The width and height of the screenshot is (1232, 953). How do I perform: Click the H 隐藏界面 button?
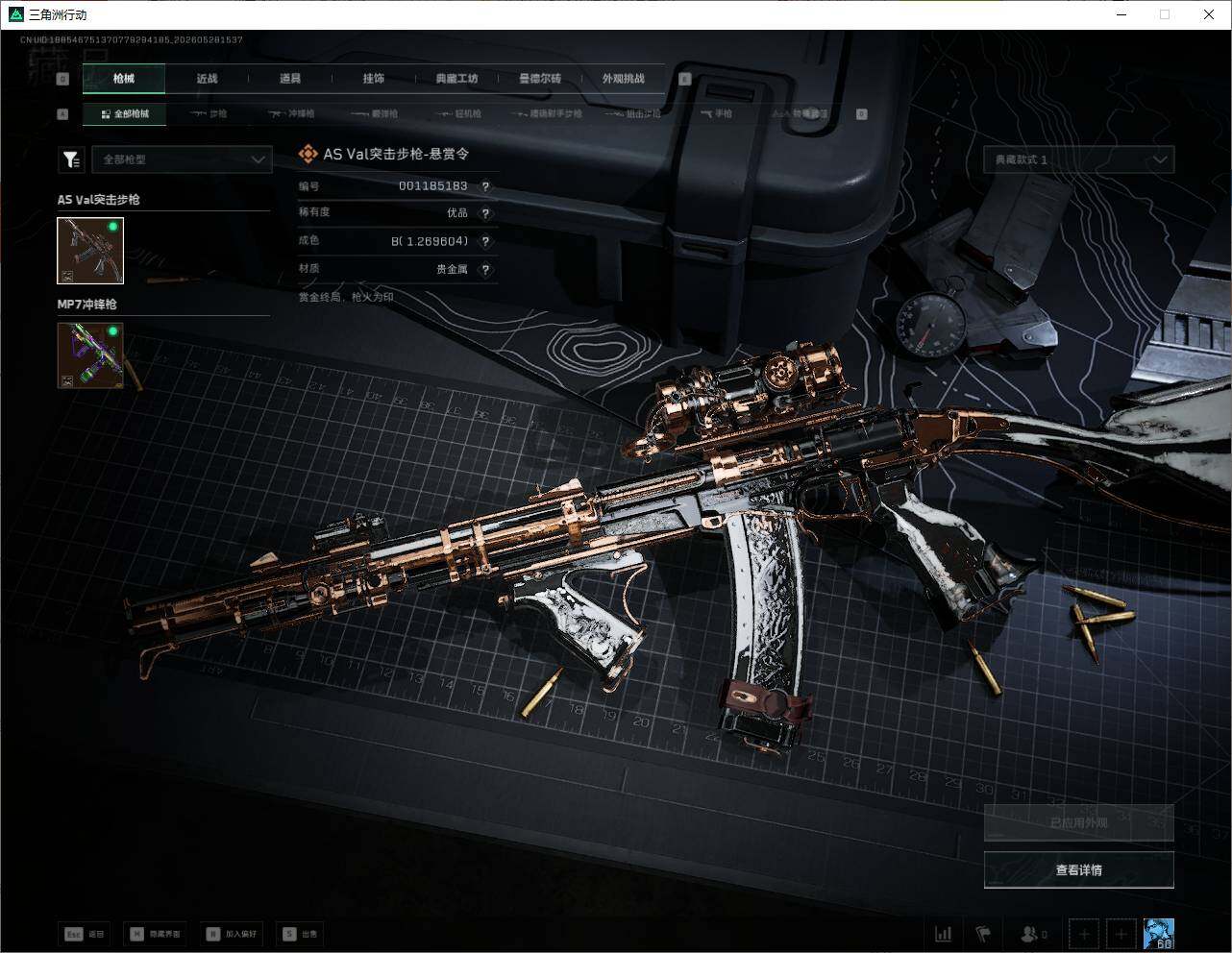click(x=157, y=934)
